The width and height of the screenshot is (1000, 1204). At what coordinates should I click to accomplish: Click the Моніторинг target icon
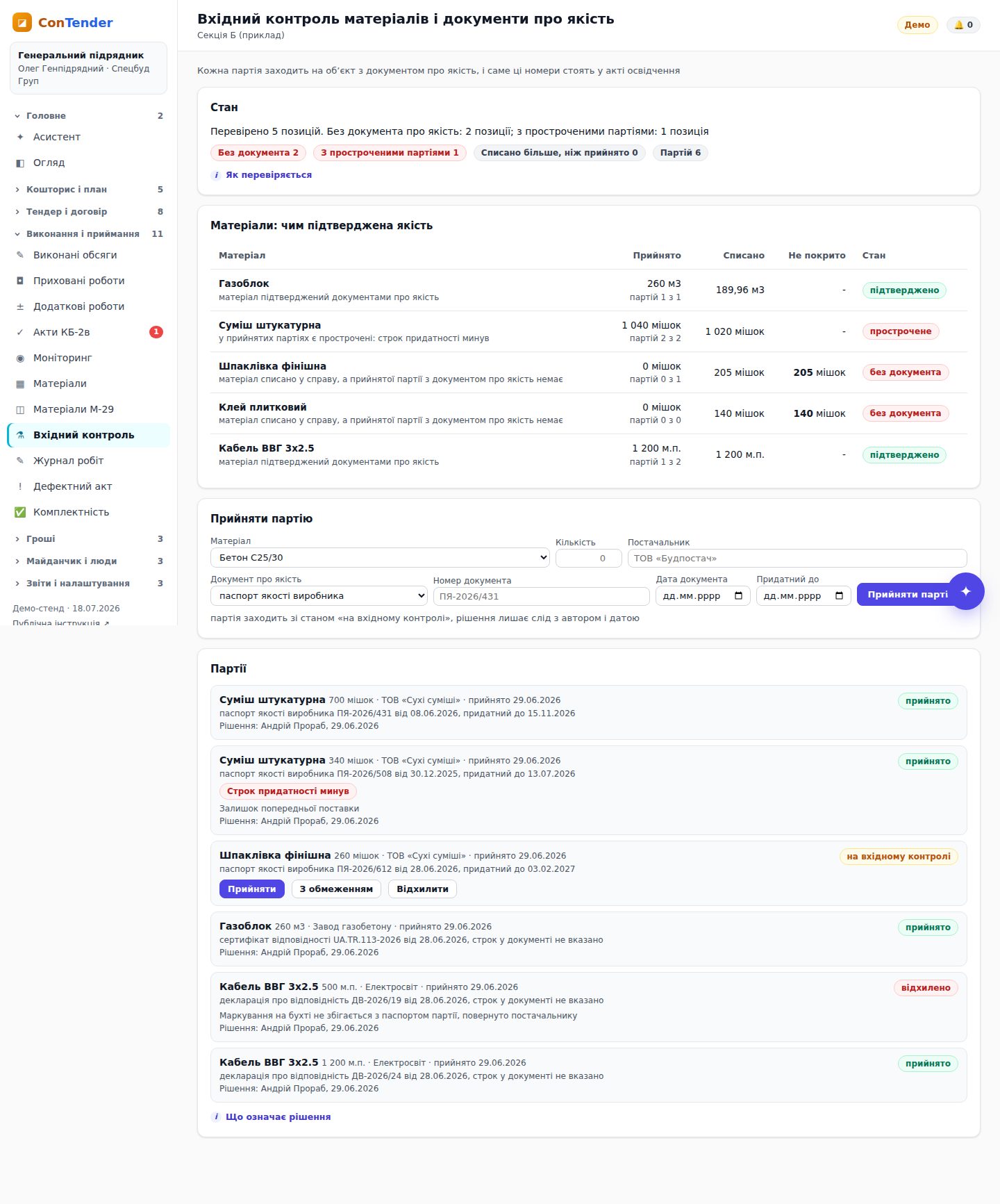(20, 358)
